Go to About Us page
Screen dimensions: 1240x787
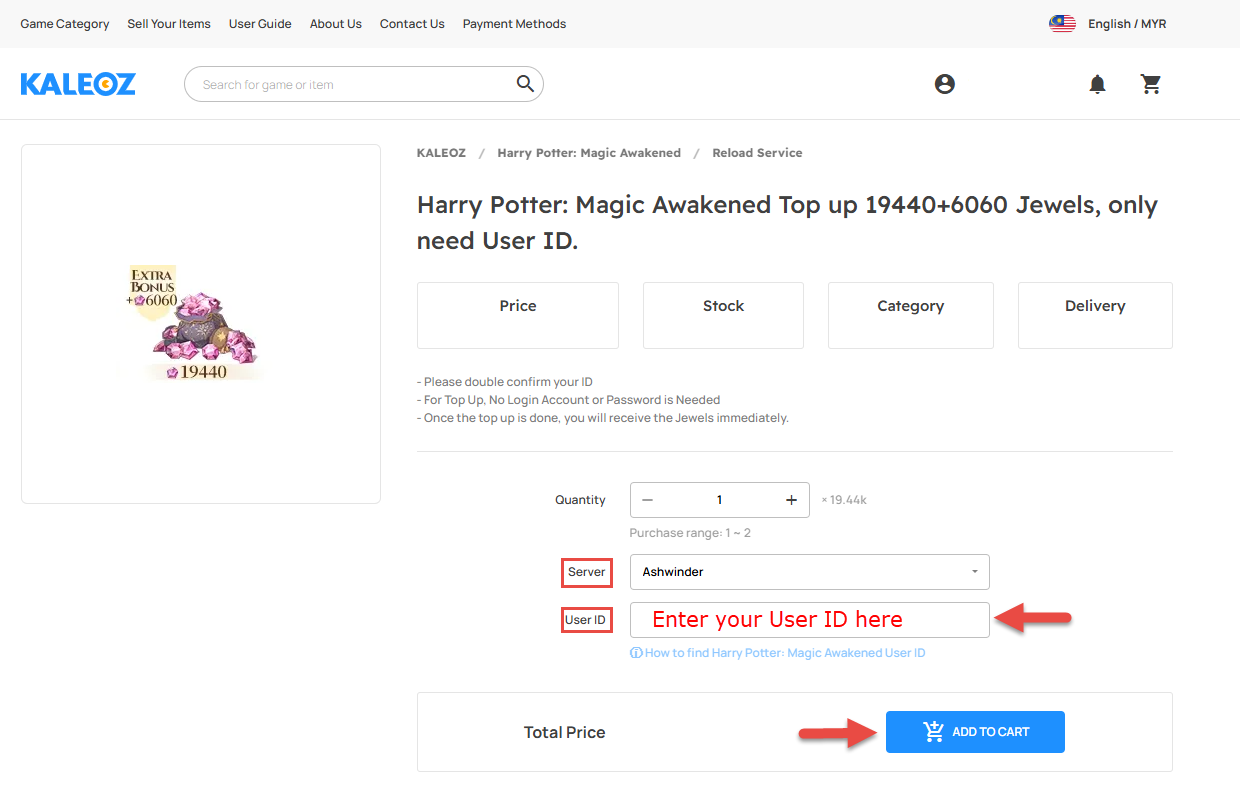[x=336, y=24]
